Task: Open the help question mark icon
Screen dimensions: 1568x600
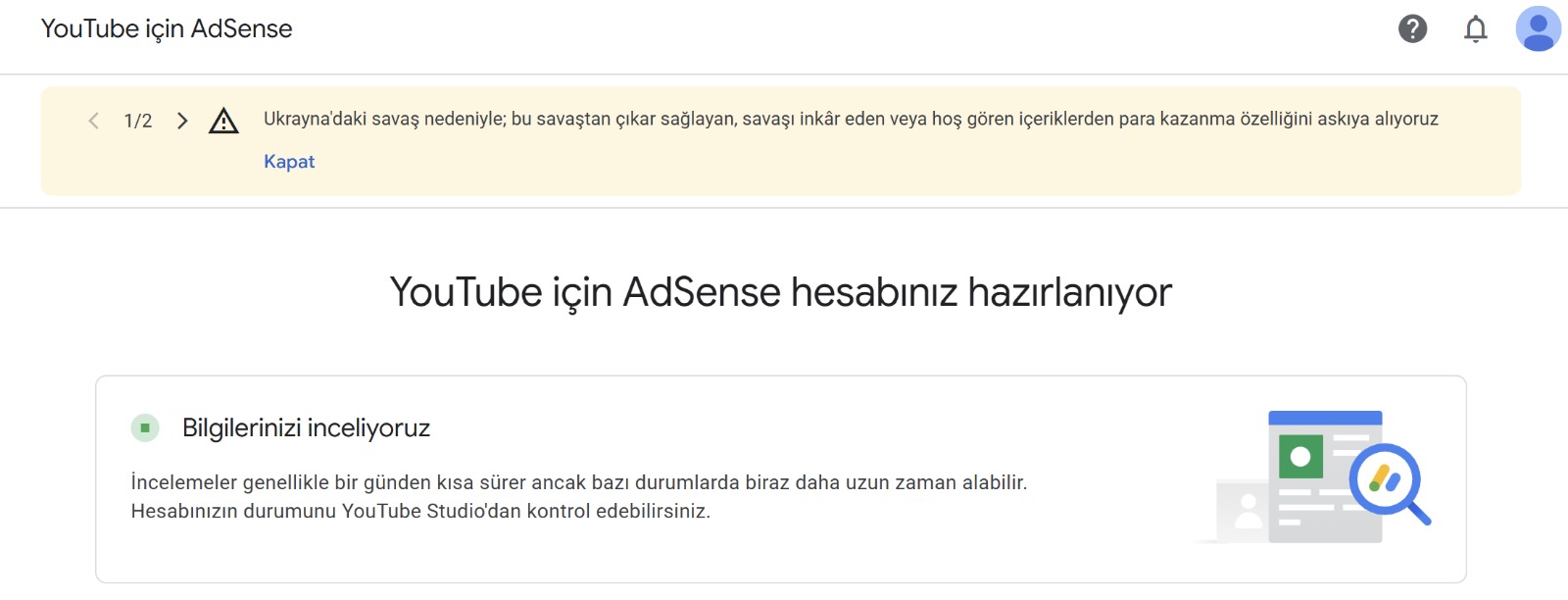Action: point(1412,28)
